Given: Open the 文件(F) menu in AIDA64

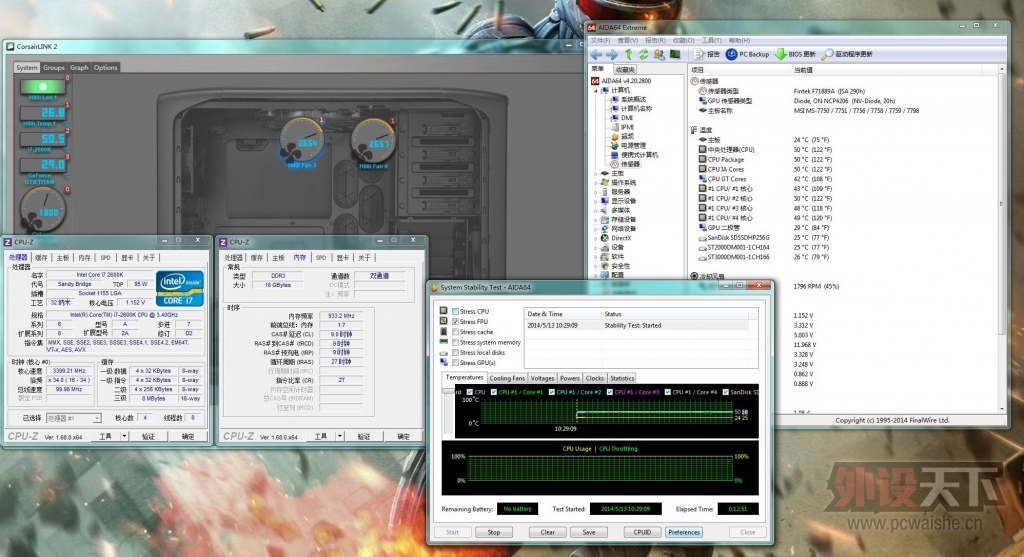Looking at the screenshot, I should (x=600, y=40).
